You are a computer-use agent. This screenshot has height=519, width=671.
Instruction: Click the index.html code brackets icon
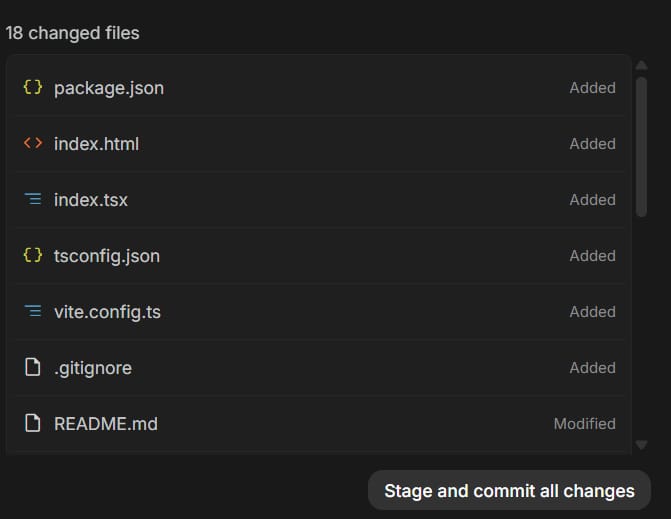pos(33,143)
